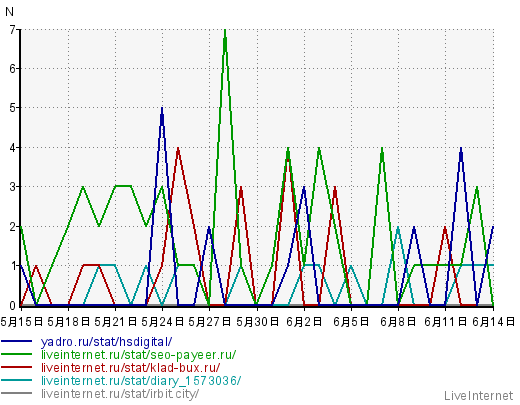The height and width of the screenshot is (405, 520).
Task: Click the blue legend line swatch
Action: pyautogui.click(x=17, y=342)
